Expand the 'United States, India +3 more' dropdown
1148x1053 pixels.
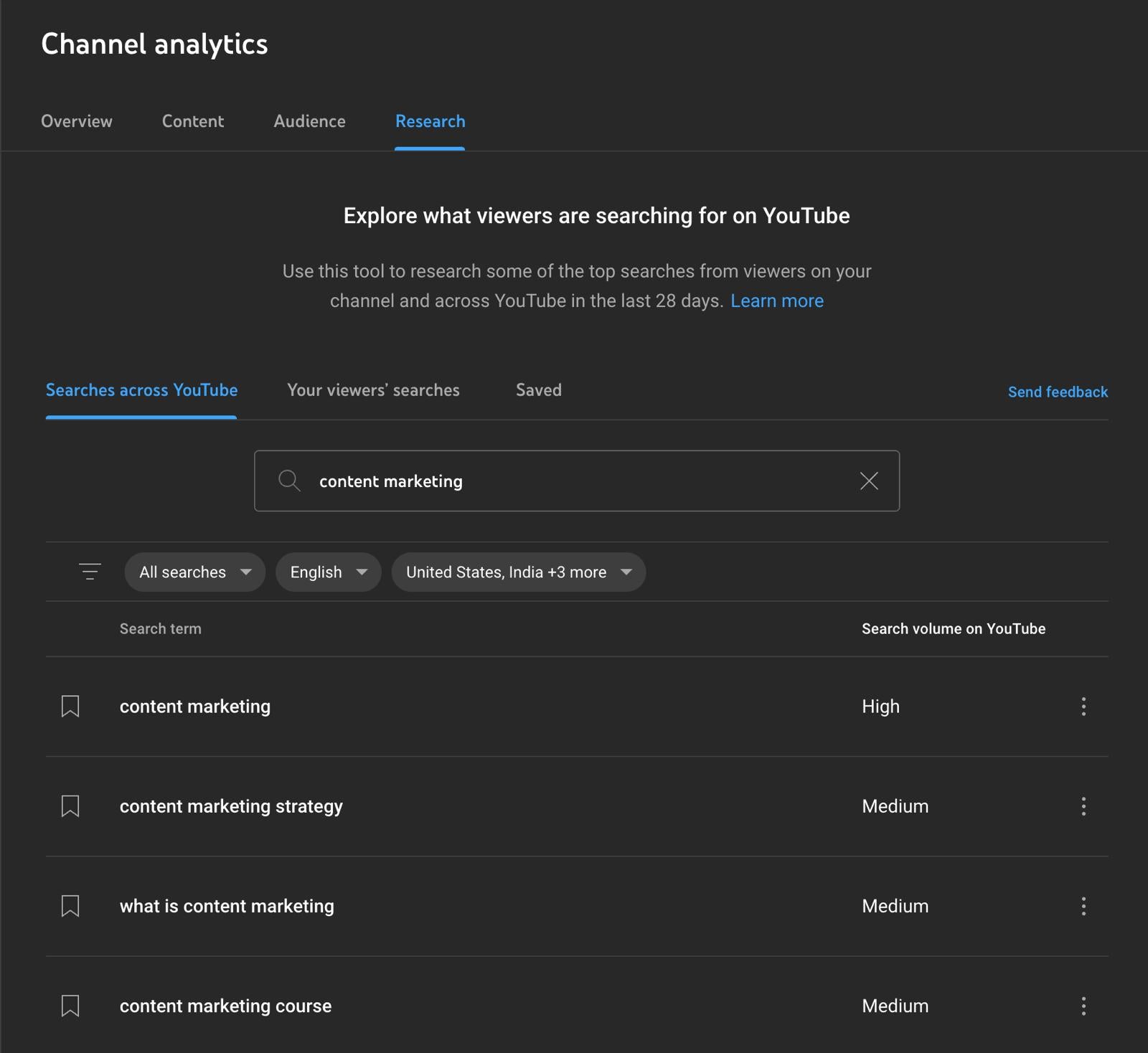tap(518, 572)
